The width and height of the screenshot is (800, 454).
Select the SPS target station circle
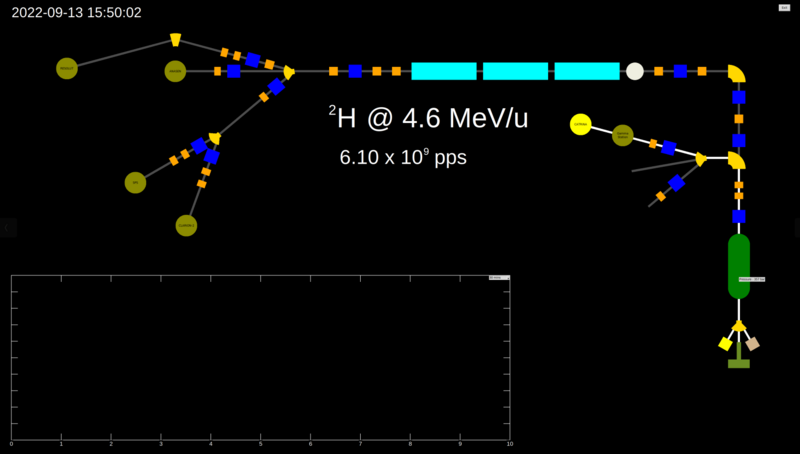tap(135, 183)
